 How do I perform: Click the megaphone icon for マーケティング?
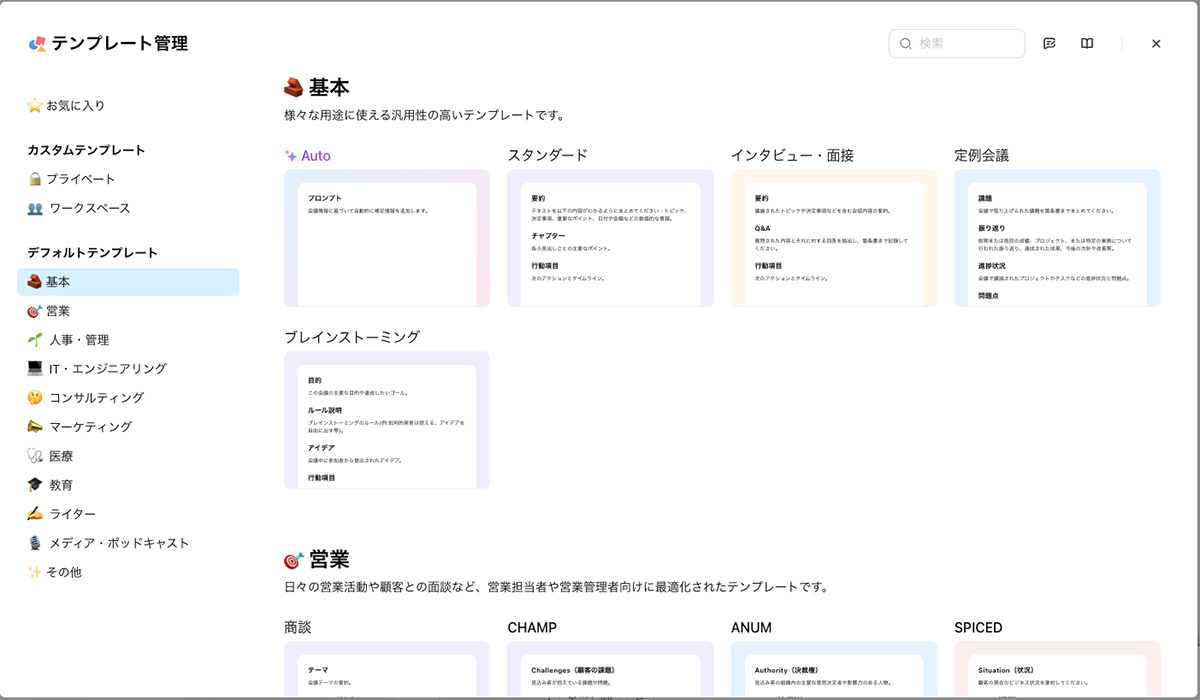(35, 427)
